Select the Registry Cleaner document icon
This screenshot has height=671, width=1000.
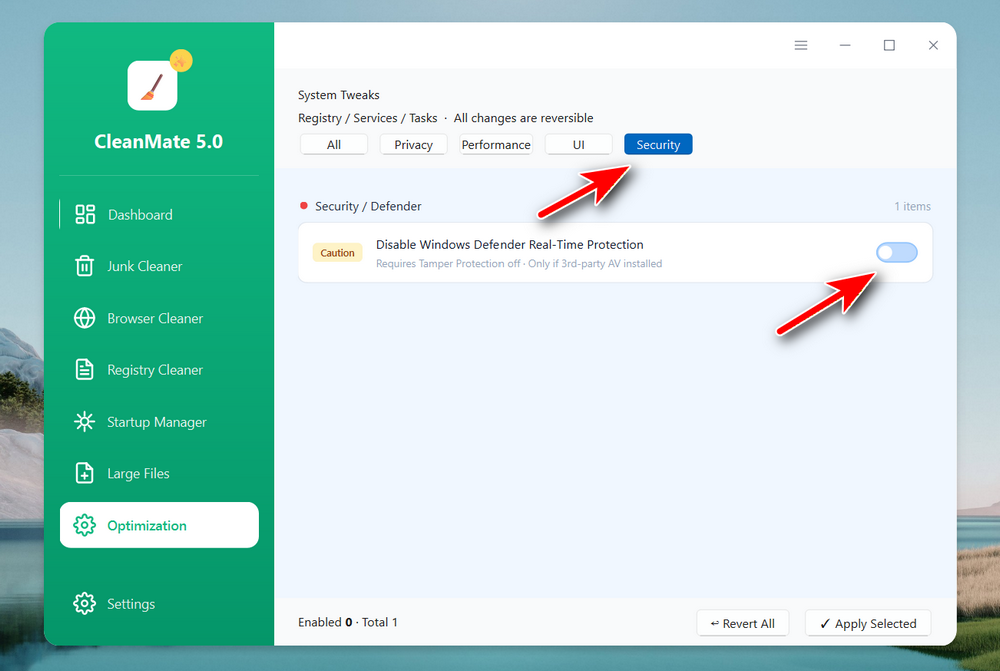click(85, 370)
